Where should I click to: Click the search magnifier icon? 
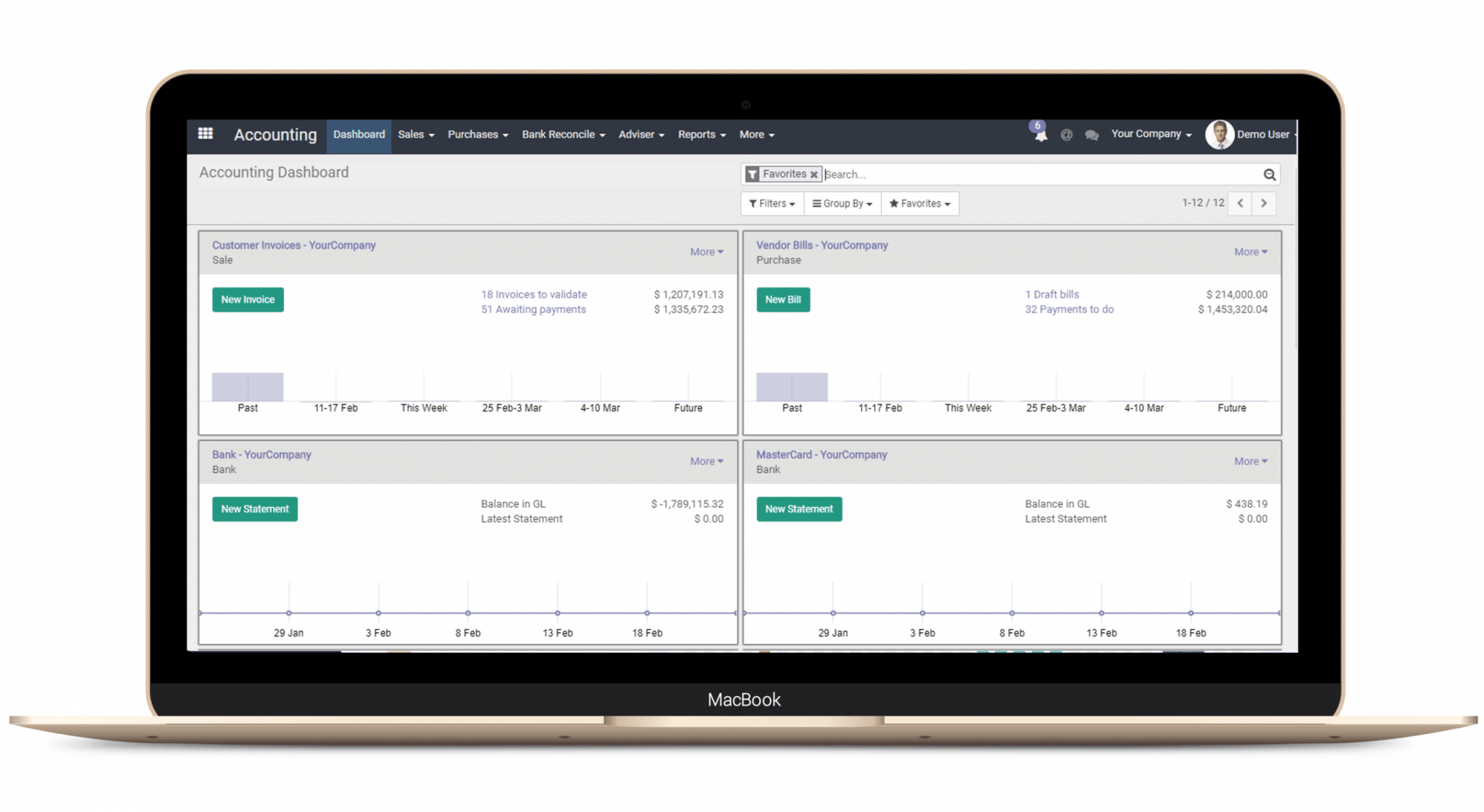tap(1270, 174)
